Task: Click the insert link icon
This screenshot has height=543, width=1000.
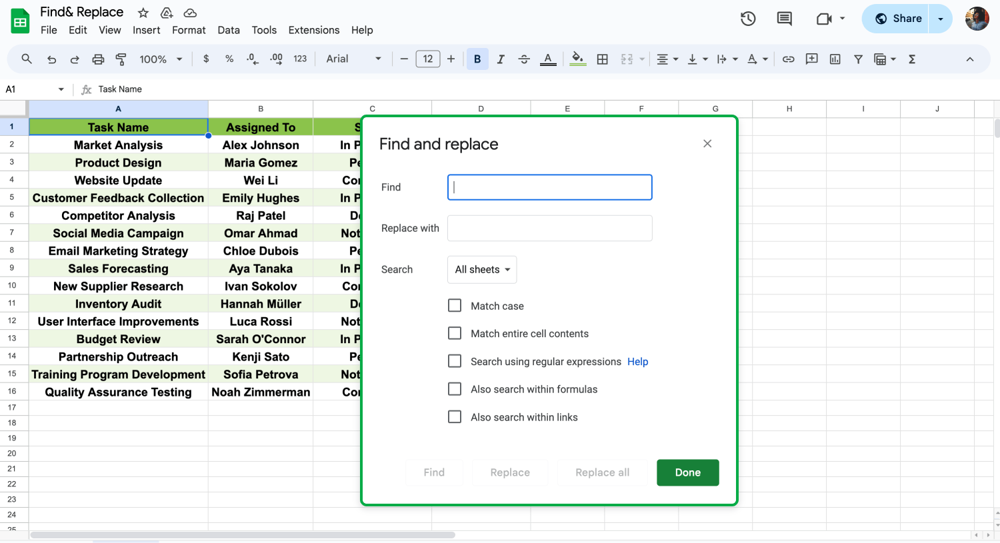Action: point(788,59)
